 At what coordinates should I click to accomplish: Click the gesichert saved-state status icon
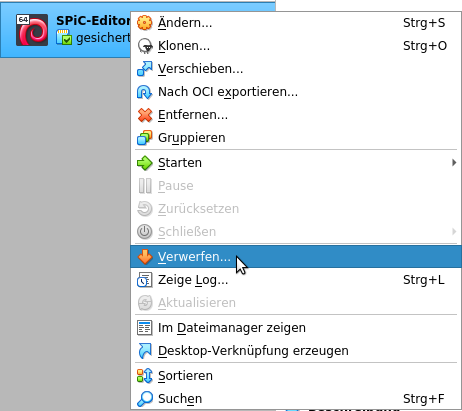tap(64, 37)
